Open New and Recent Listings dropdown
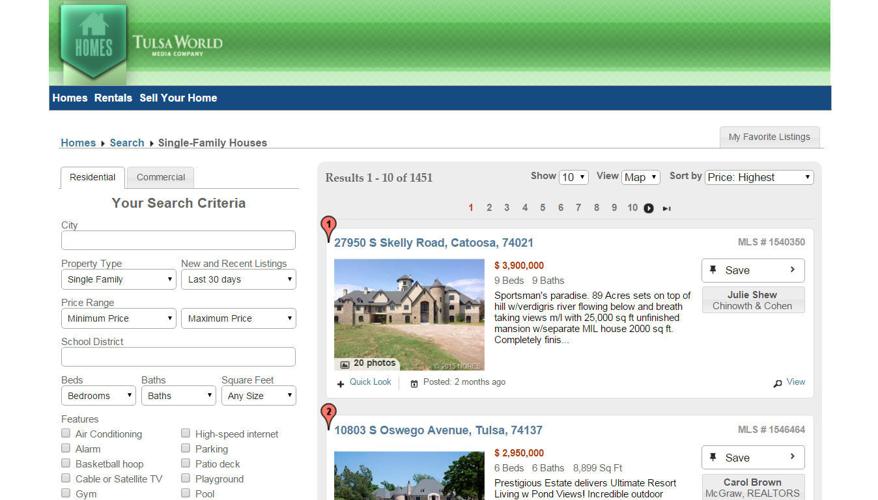 pyautogui.click(x=239, y=279)
